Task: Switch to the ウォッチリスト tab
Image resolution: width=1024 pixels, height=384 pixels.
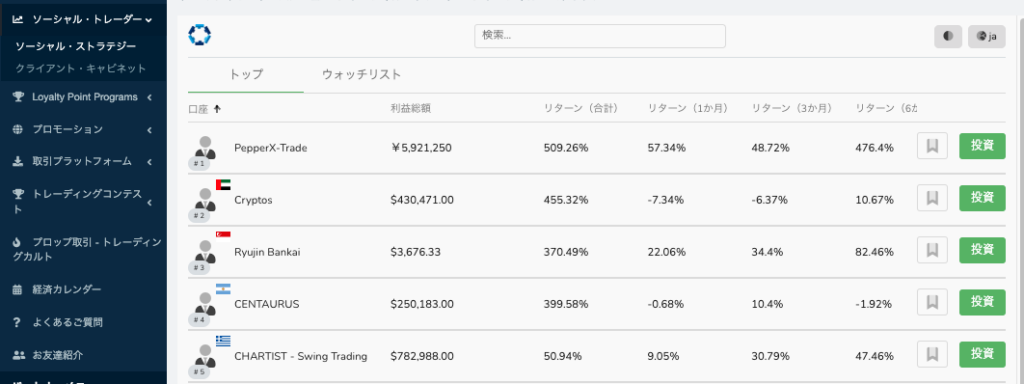Action: point(361,74)
